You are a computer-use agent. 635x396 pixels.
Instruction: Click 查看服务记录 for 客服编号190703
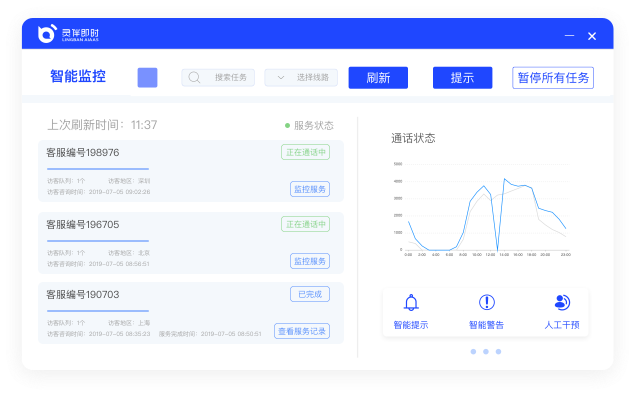click(302, 331)
